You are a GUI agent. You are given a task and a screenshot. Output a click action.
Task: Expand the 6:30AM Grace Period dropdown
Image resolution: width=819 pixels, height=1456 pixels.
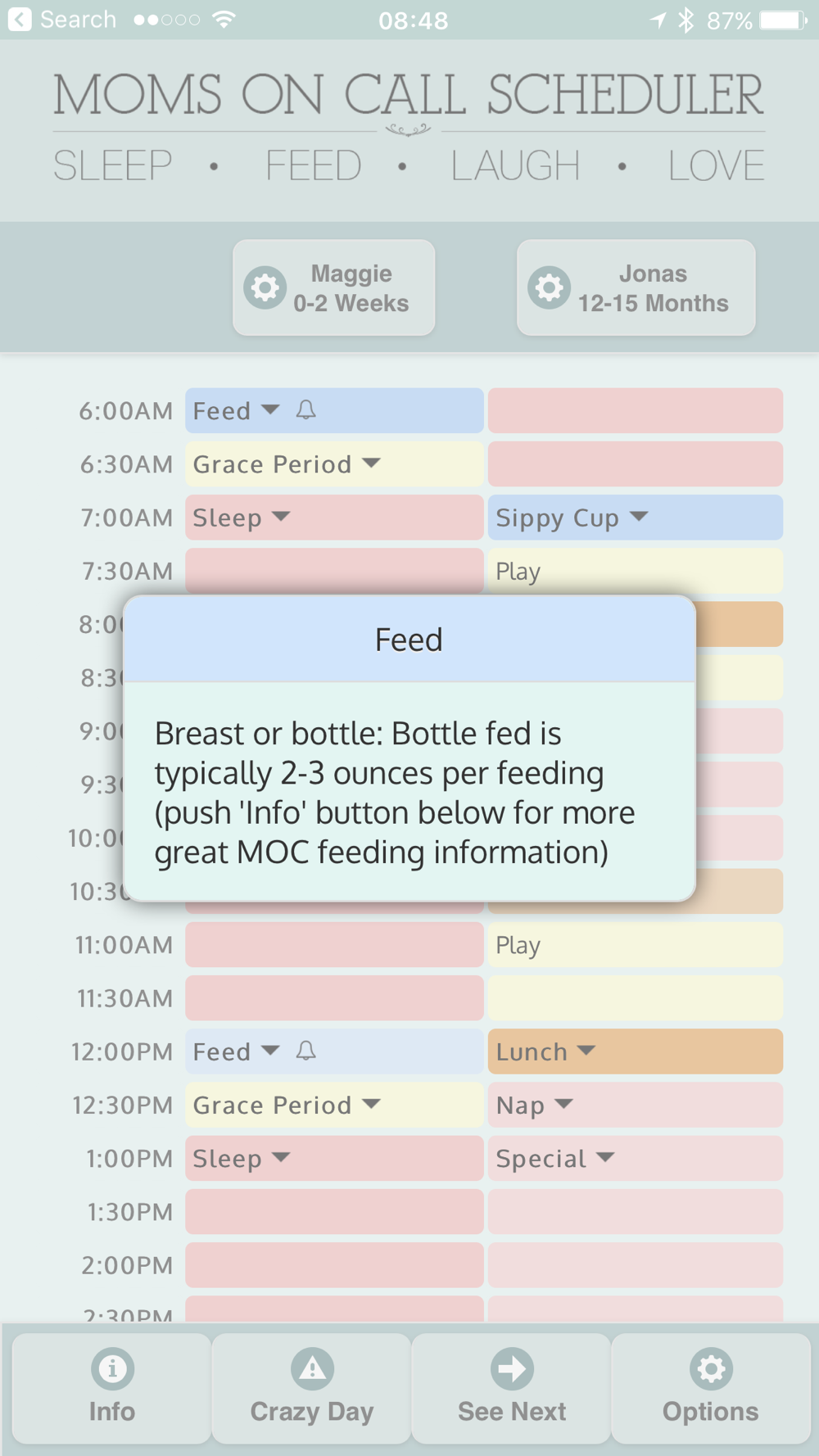click(371, 463)
